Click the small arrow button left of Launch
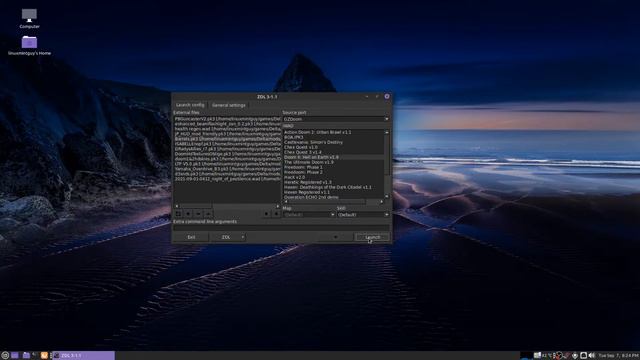 (336, 237)
